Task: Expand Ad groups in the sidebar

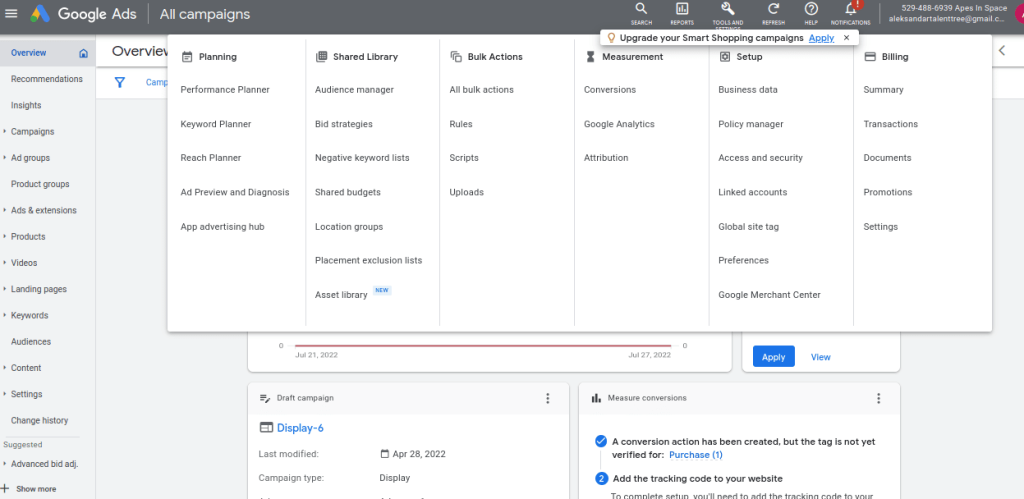Action: [x=5, y=157]
